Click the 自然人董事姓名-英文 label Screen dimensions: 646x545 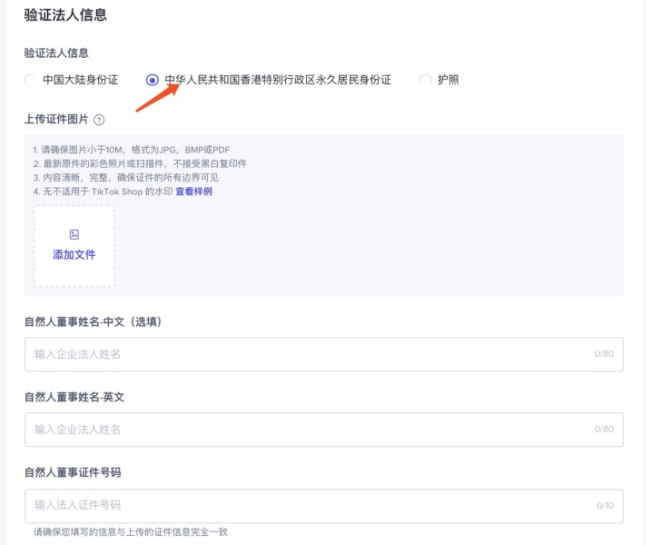[x=74, y=397]
